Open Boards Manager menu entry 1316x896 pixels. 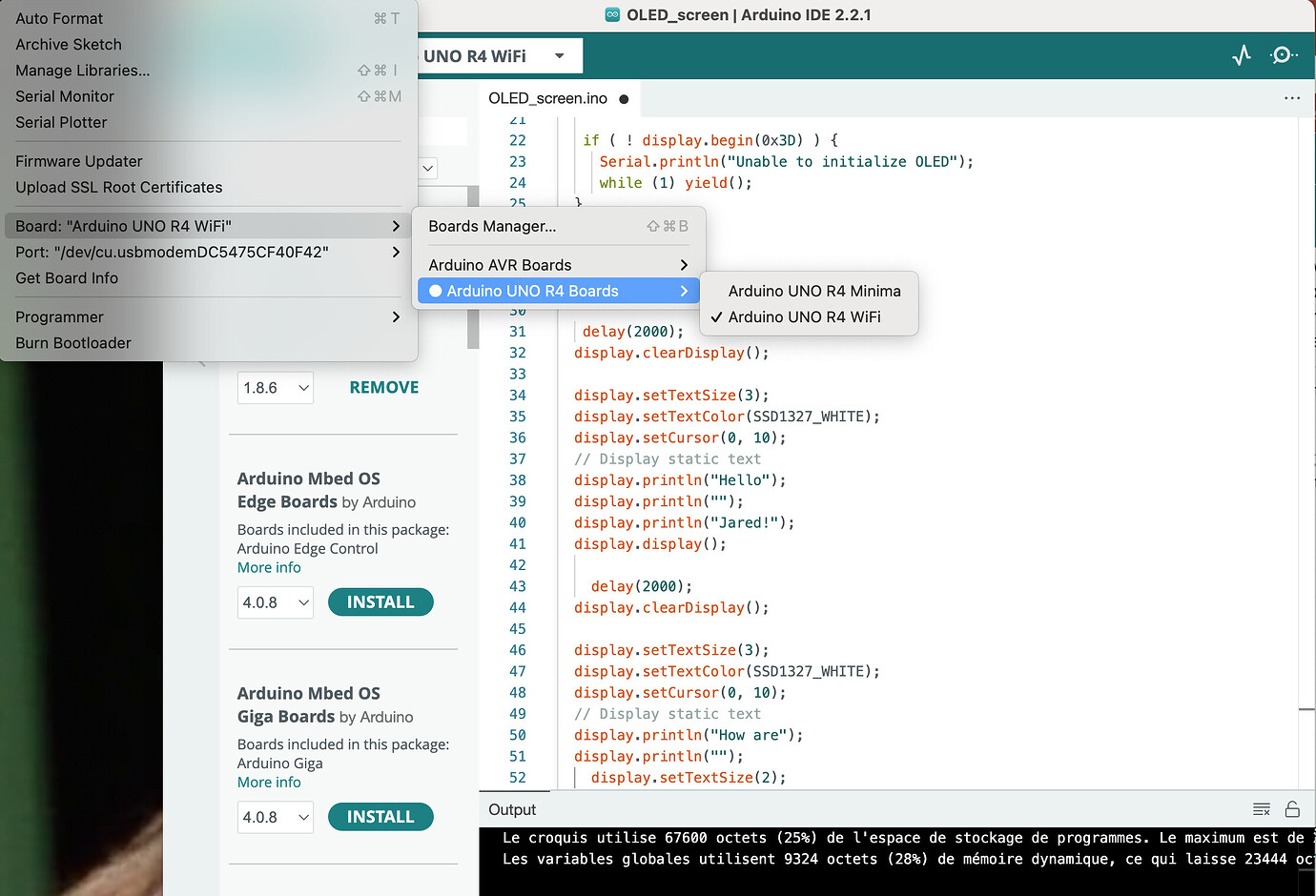click(x=492, y=226)
